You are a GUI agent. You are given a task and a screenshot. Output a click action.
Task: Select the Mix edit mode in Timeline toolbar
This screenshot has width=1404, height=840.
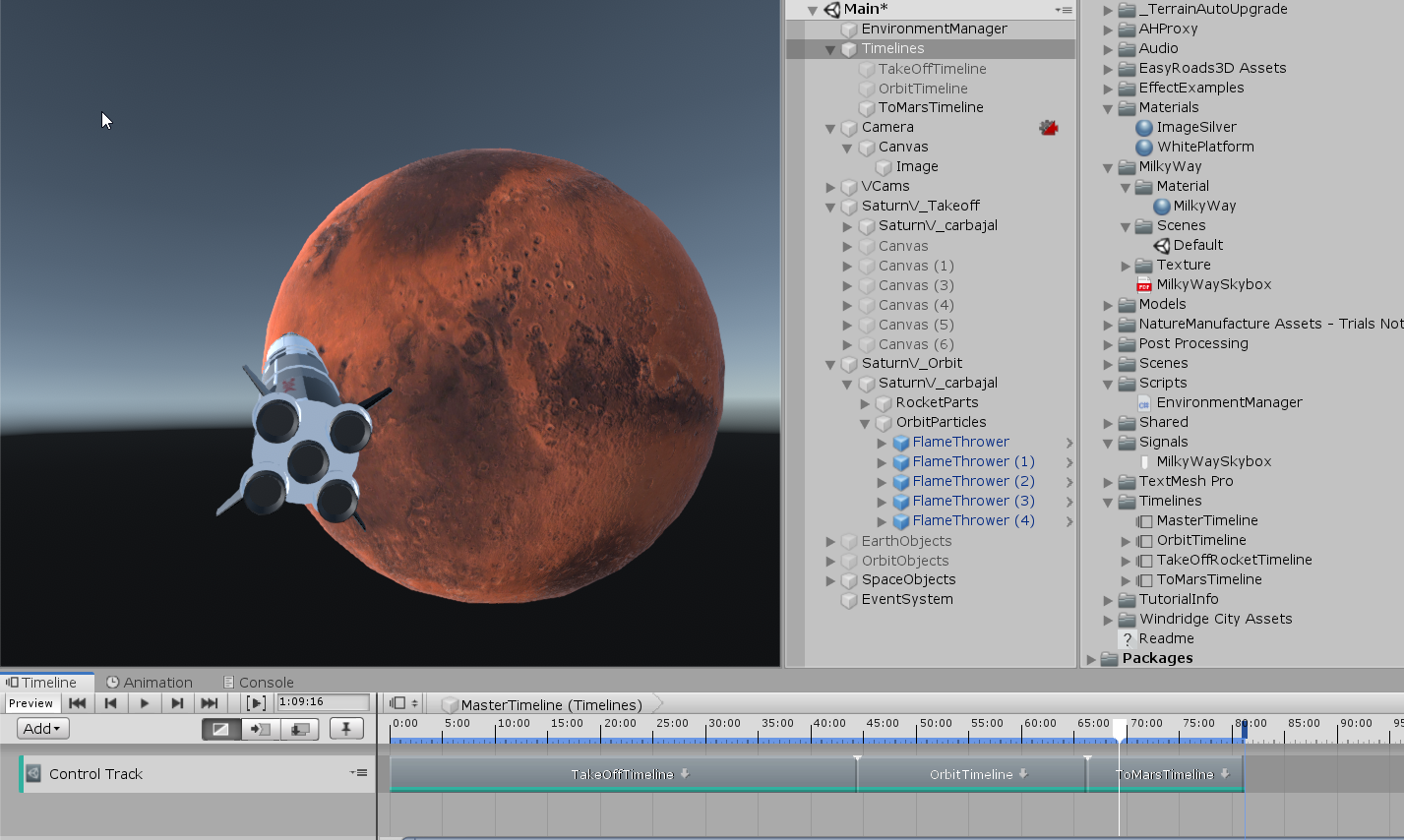click(220, 728)
